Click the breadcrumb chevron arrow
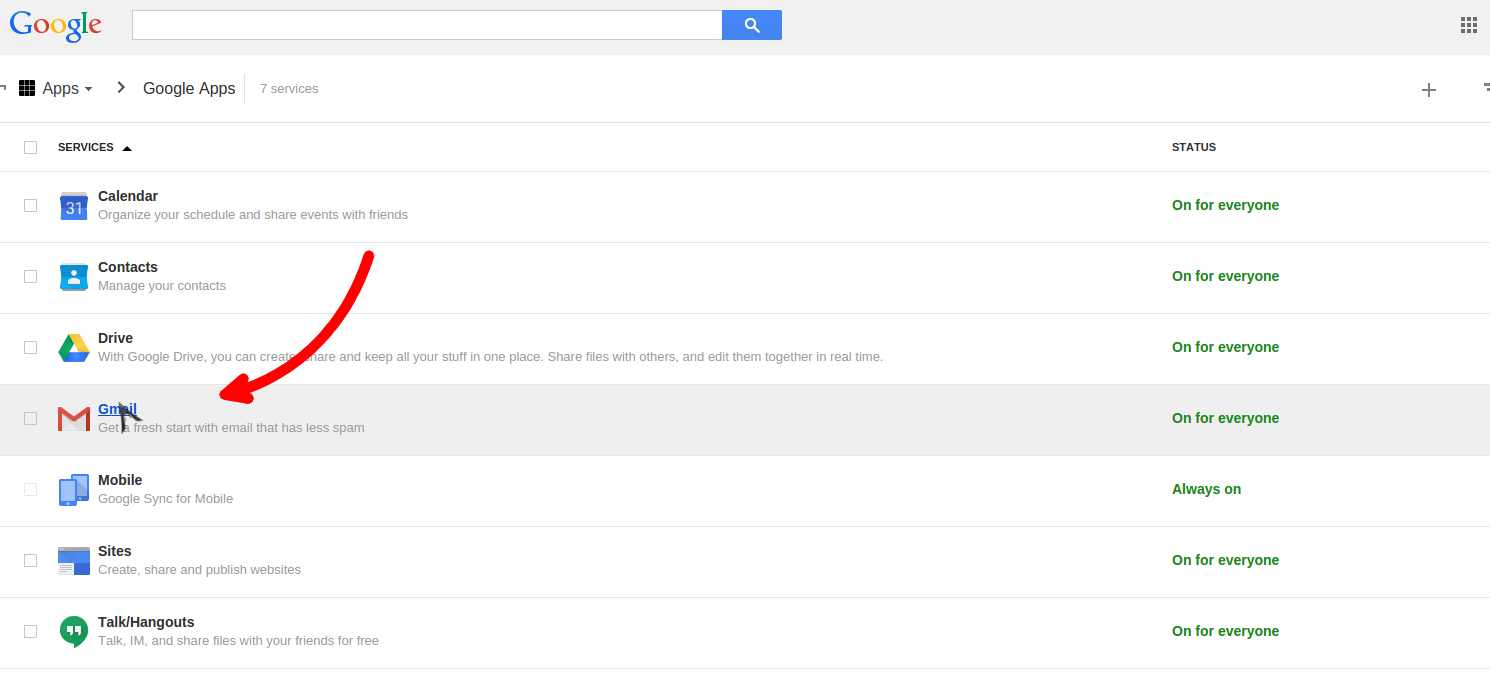 pos(121,88)
